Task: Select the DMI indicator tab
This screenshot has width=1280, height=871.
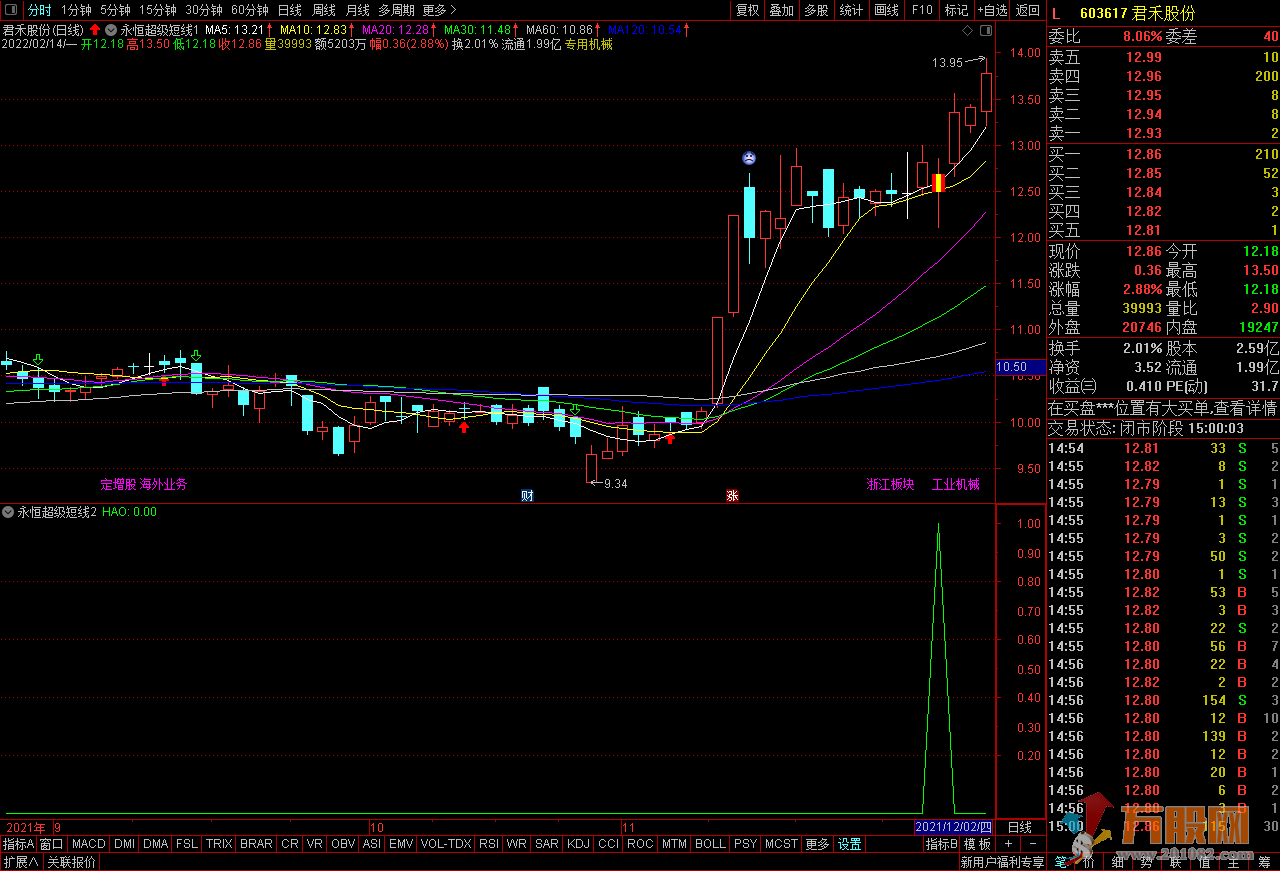Action: tap(124, 844)
